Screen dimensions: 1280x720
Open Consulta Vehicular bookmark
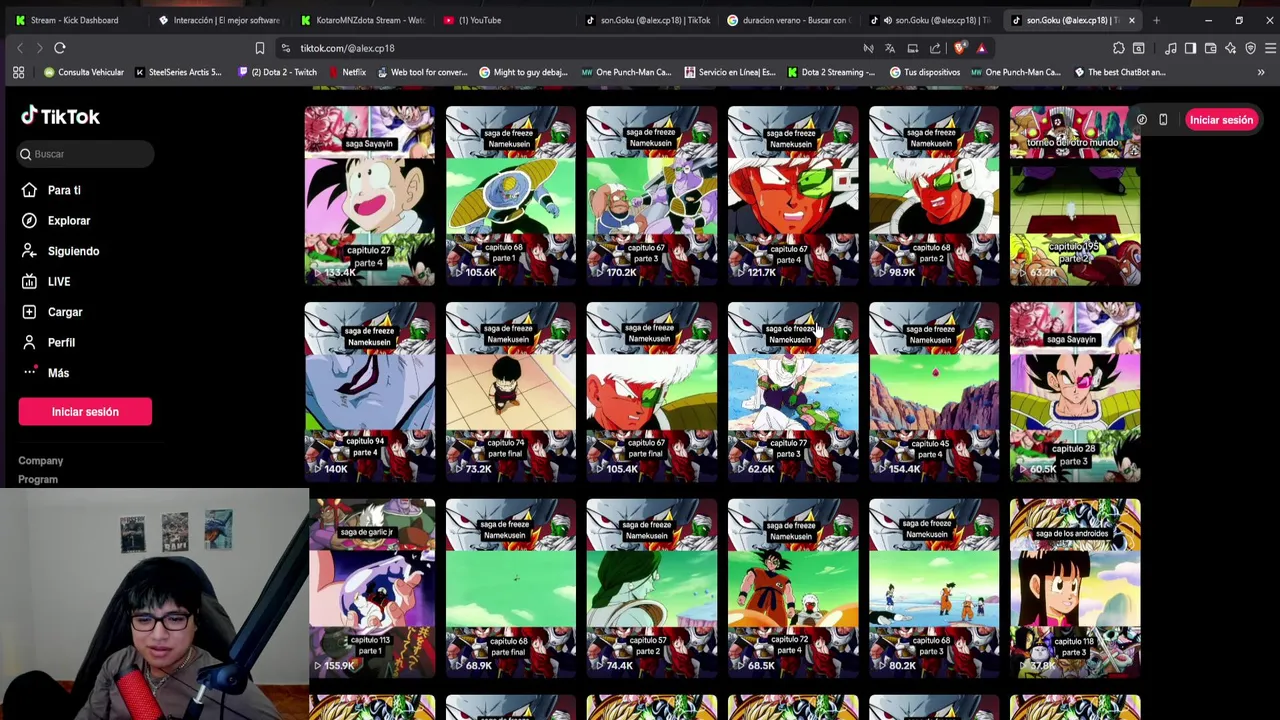pyautogui.click(x=83, y=72)
